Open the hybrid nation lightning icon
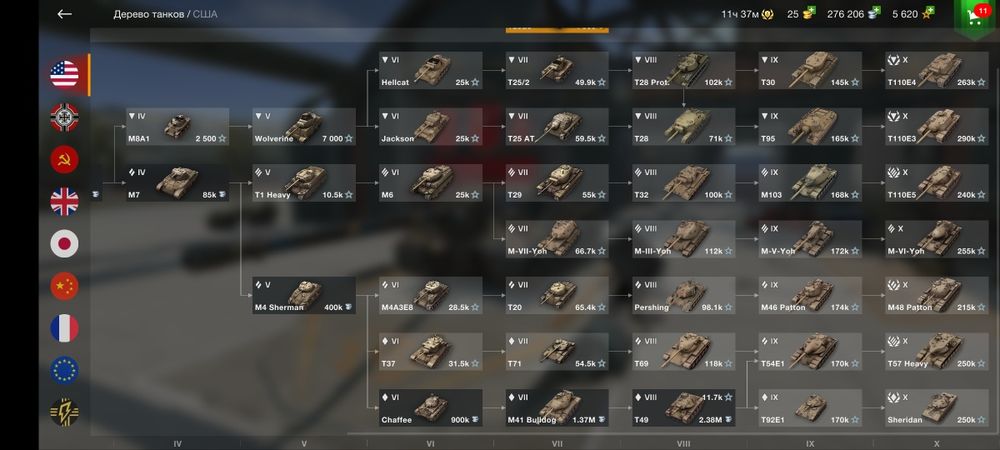Screen dimensions: 1000x450 tap(64, 412)
